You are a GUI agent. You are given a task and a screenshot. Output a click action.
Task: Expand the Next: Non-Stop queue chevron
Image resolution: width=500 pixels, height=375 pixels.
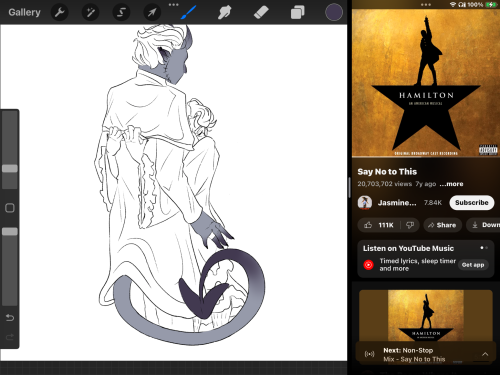[485, 354]
